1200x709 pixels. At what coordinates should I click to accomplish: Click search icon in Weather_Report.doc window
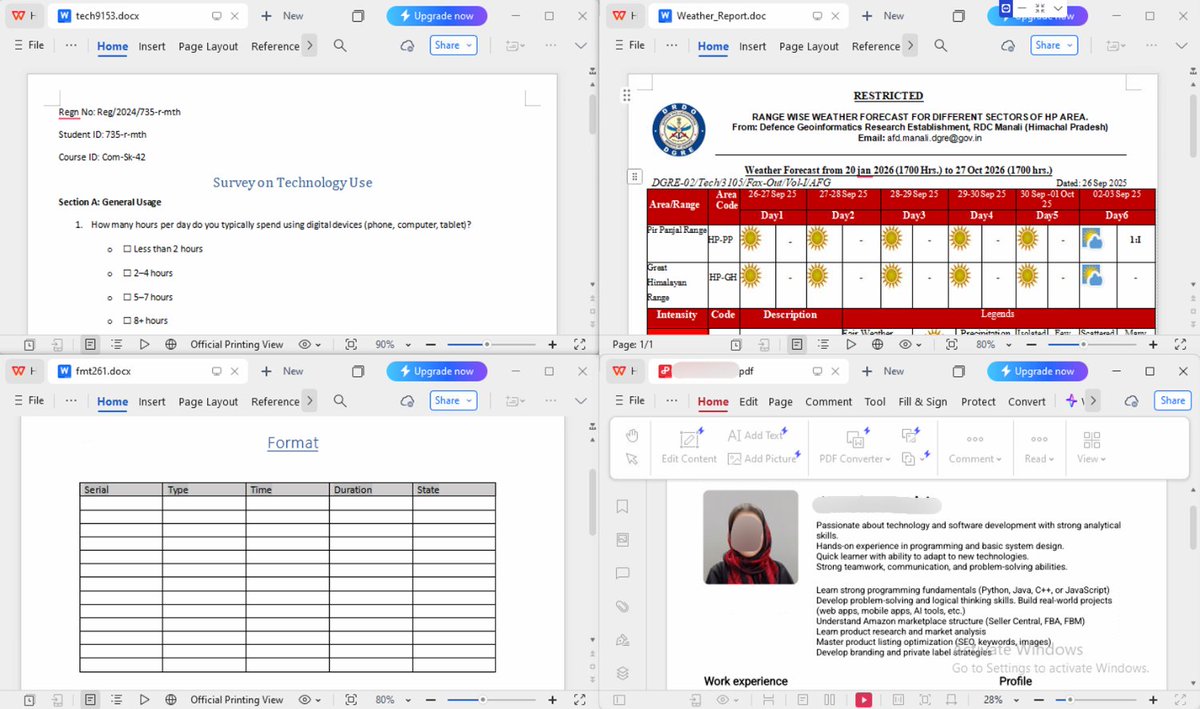click(940, 45)
